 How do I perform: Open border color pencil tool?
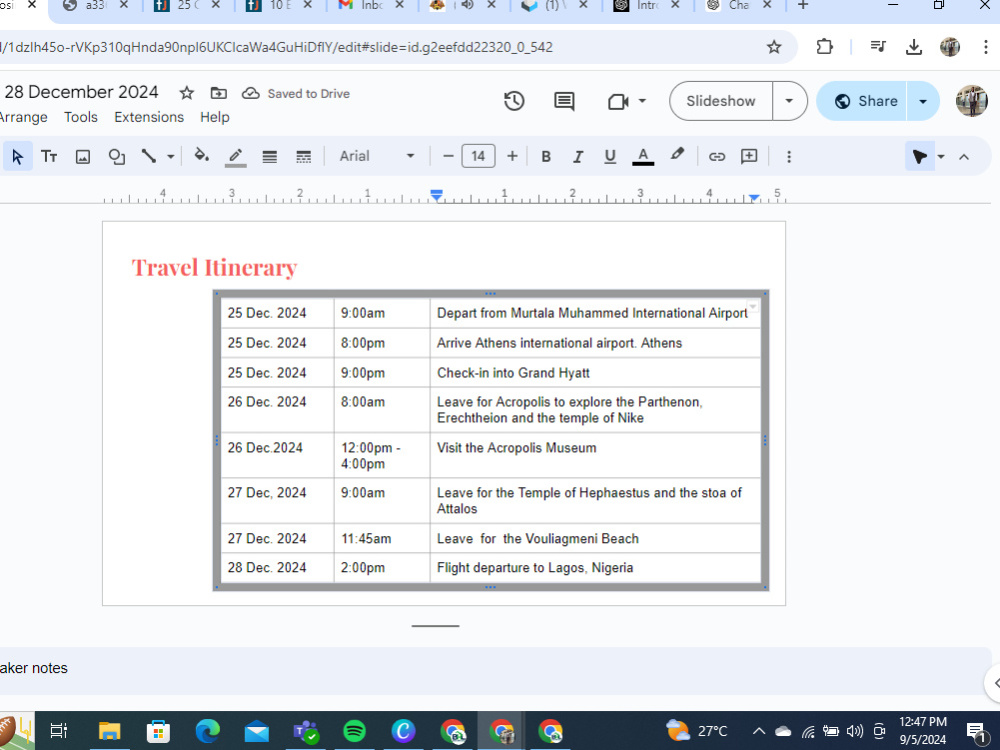(x=235, y=156)
